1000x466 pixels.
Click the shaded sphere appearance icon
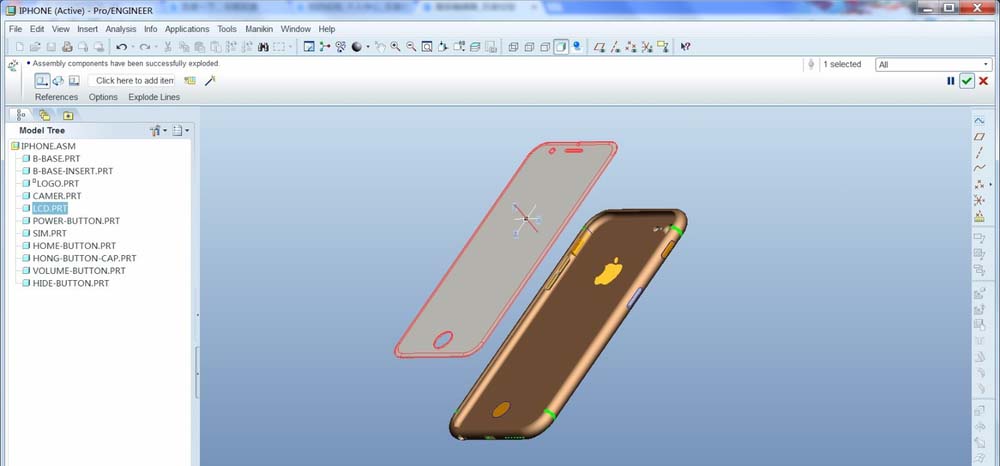(x=357, y=47)
